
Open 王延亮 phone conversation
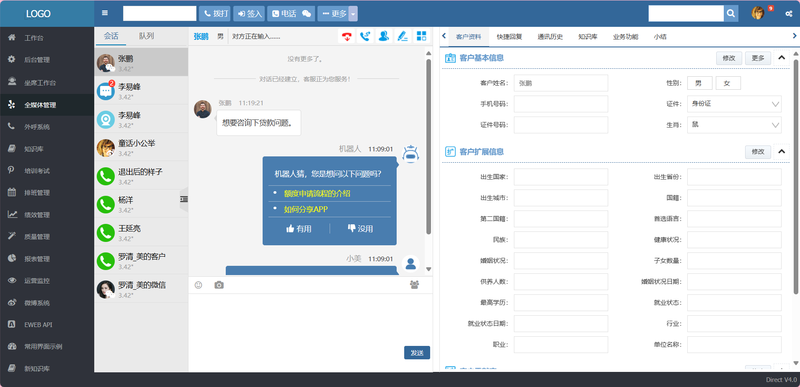tap(141, 233)
